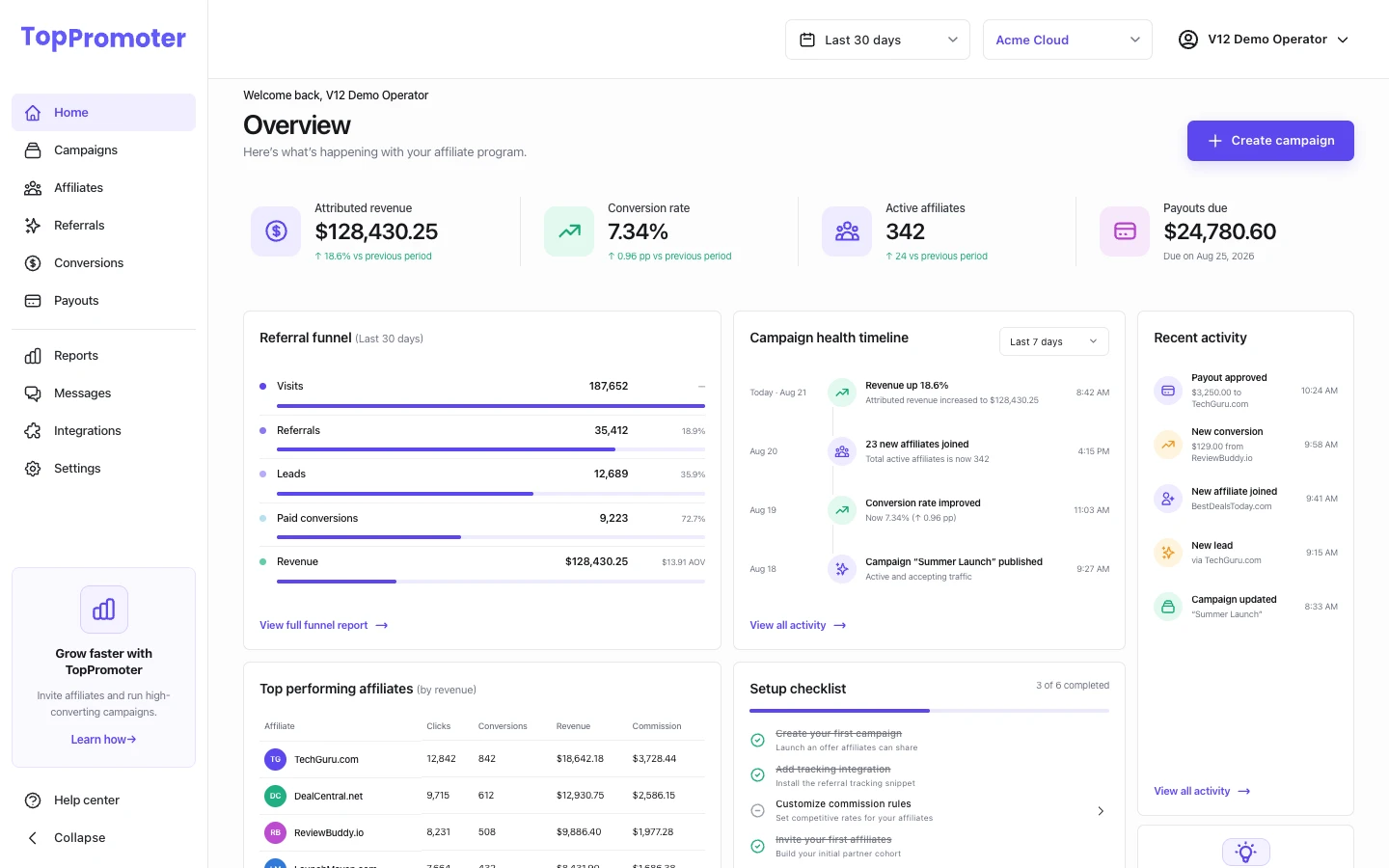
Task: Click the promo bar chart icon in sidebar card
Action: click(x=104, y=610)
